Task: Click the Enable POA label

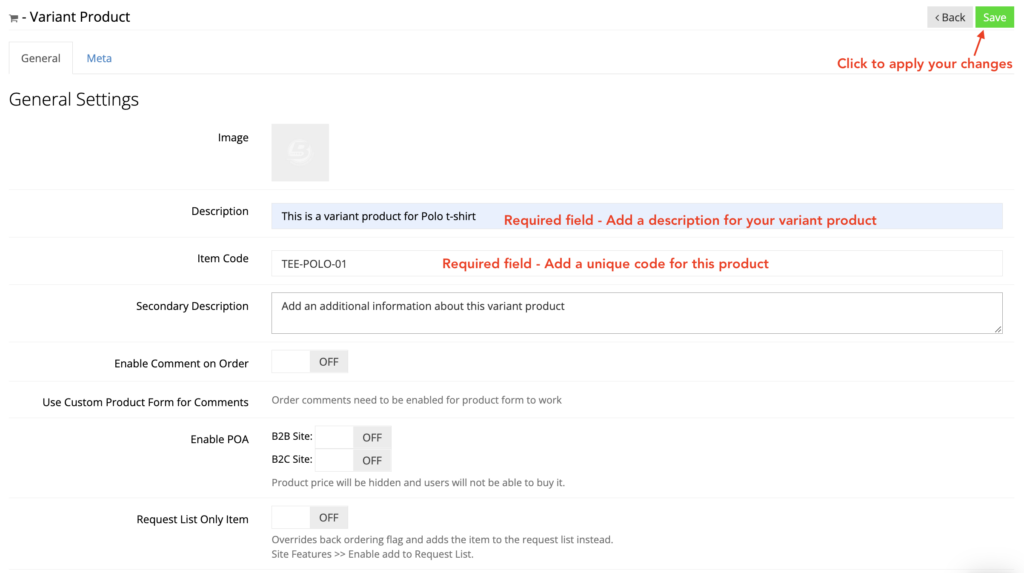Action: pos(219,439)
